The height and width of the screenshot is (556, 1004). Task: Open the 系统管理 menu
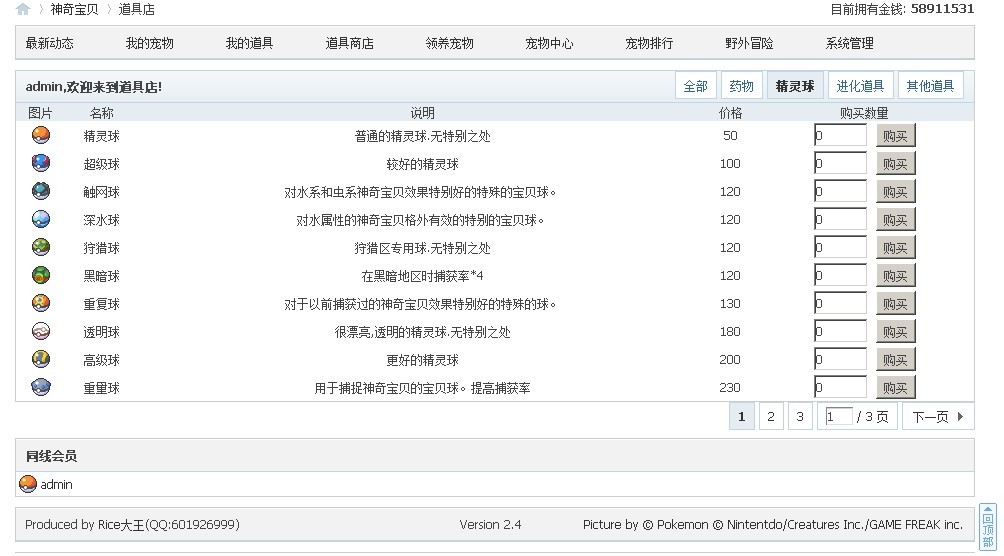click(849, 44)
